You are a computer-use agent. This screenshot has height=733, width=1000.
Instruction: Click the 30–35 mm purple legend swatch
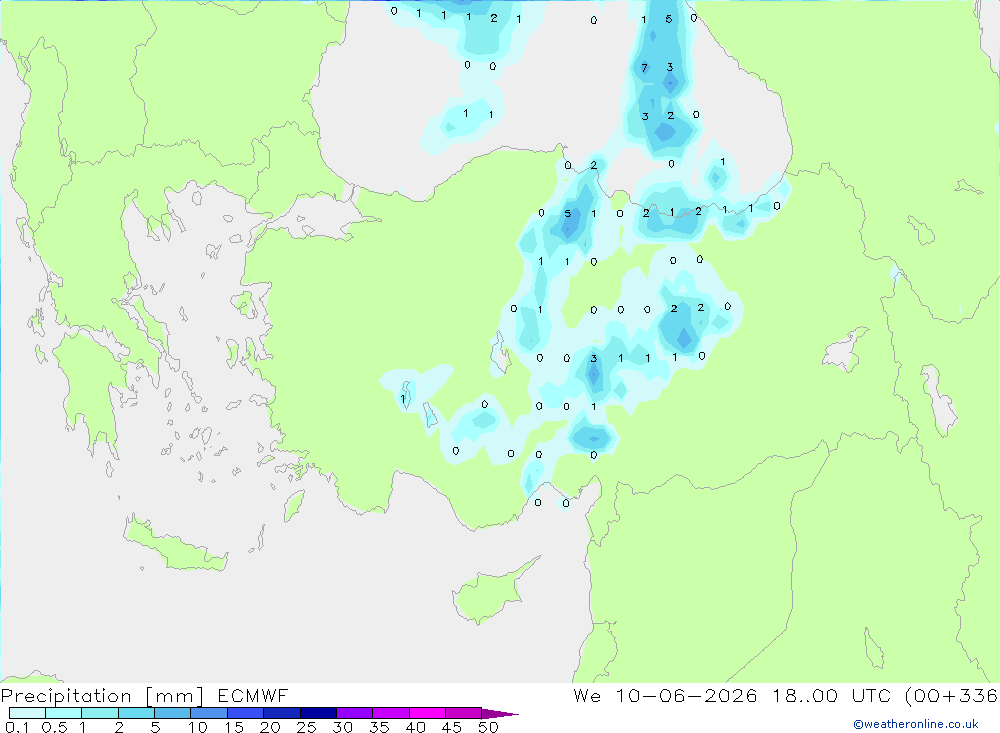click(x=354, y=713)
